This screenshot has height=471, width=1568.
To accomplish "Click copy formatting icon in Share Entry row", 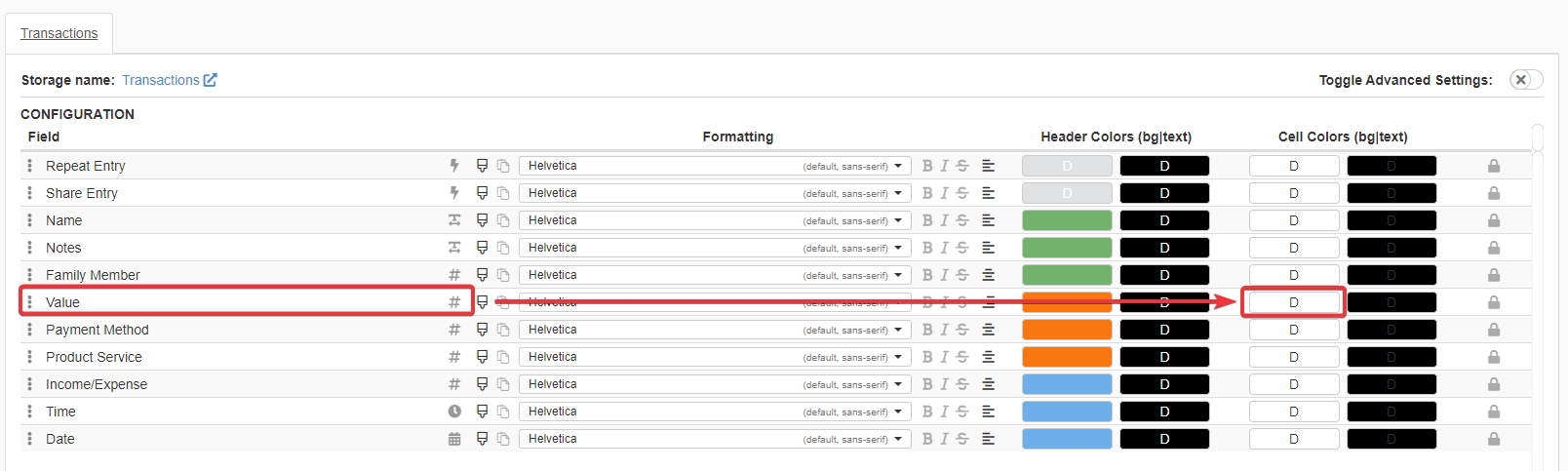I will pyautogui.click(x=503, y=193).
